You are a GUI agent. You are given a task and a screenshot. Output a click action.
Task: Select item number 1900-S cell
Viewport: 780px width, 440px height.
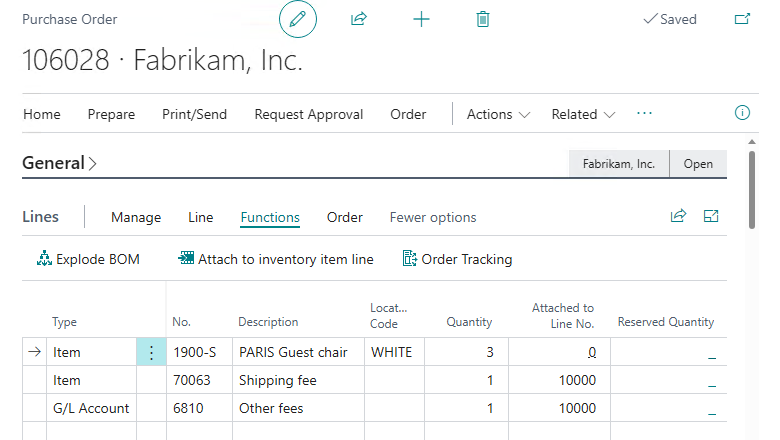click(x=199, y=352)
